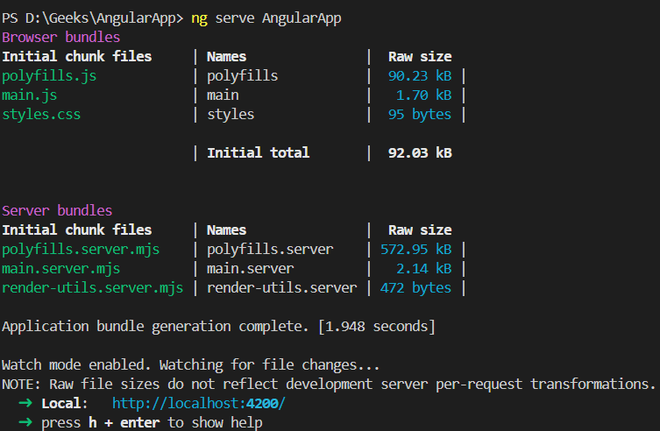
Task: Click the Browser bundles heading
Action: tap(60, 37)
